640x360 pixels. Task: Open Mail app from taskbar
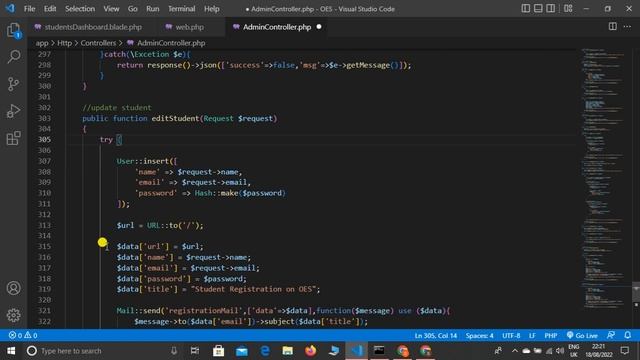click(242, 351)
